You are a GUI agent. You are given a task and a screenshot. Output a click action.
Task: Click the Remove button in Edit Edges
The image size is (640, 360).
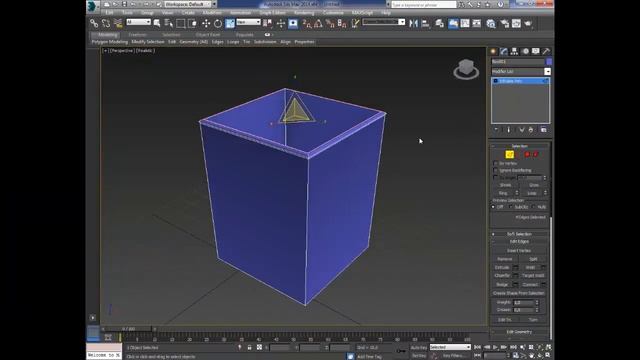(505, 259)
